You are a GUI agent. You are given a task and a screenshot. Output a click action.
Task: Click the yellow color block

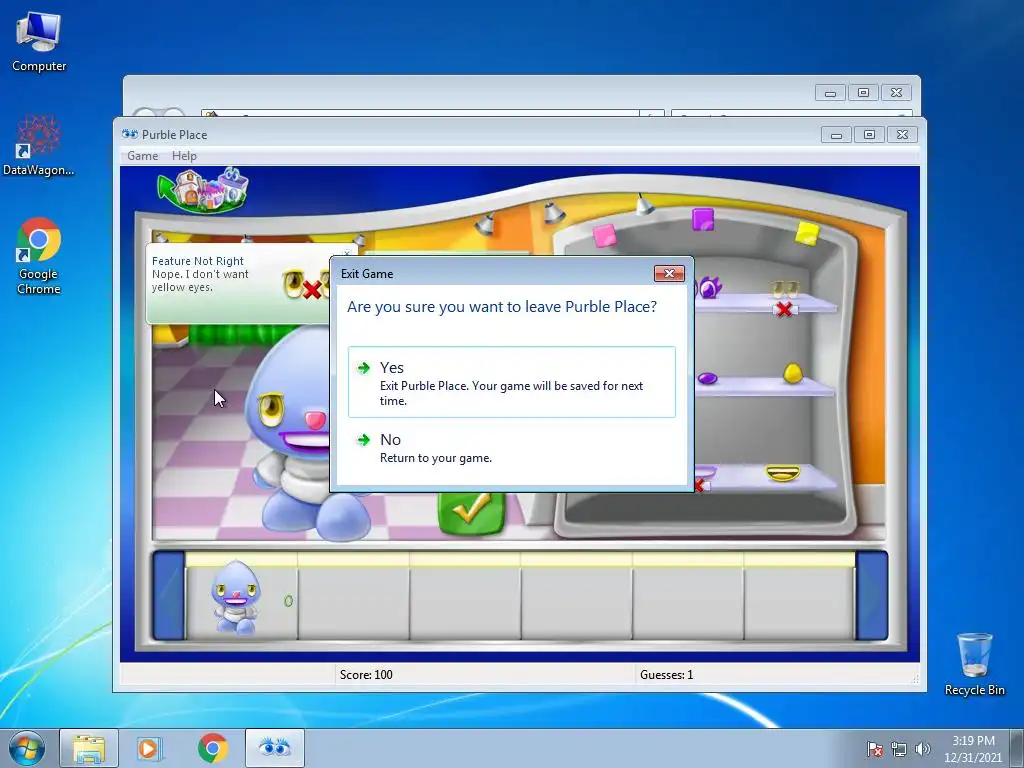(807, 233)
